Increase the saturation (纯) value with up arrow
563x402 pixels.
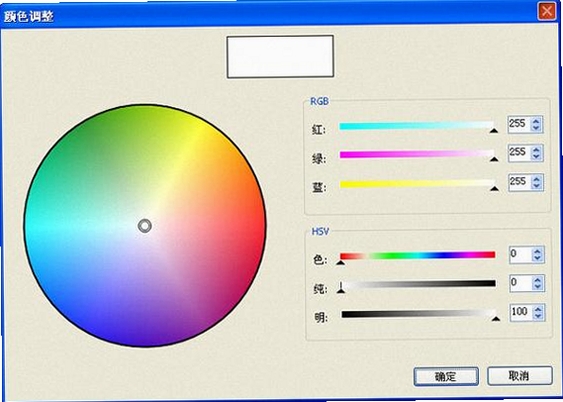(x=537, y=280)
